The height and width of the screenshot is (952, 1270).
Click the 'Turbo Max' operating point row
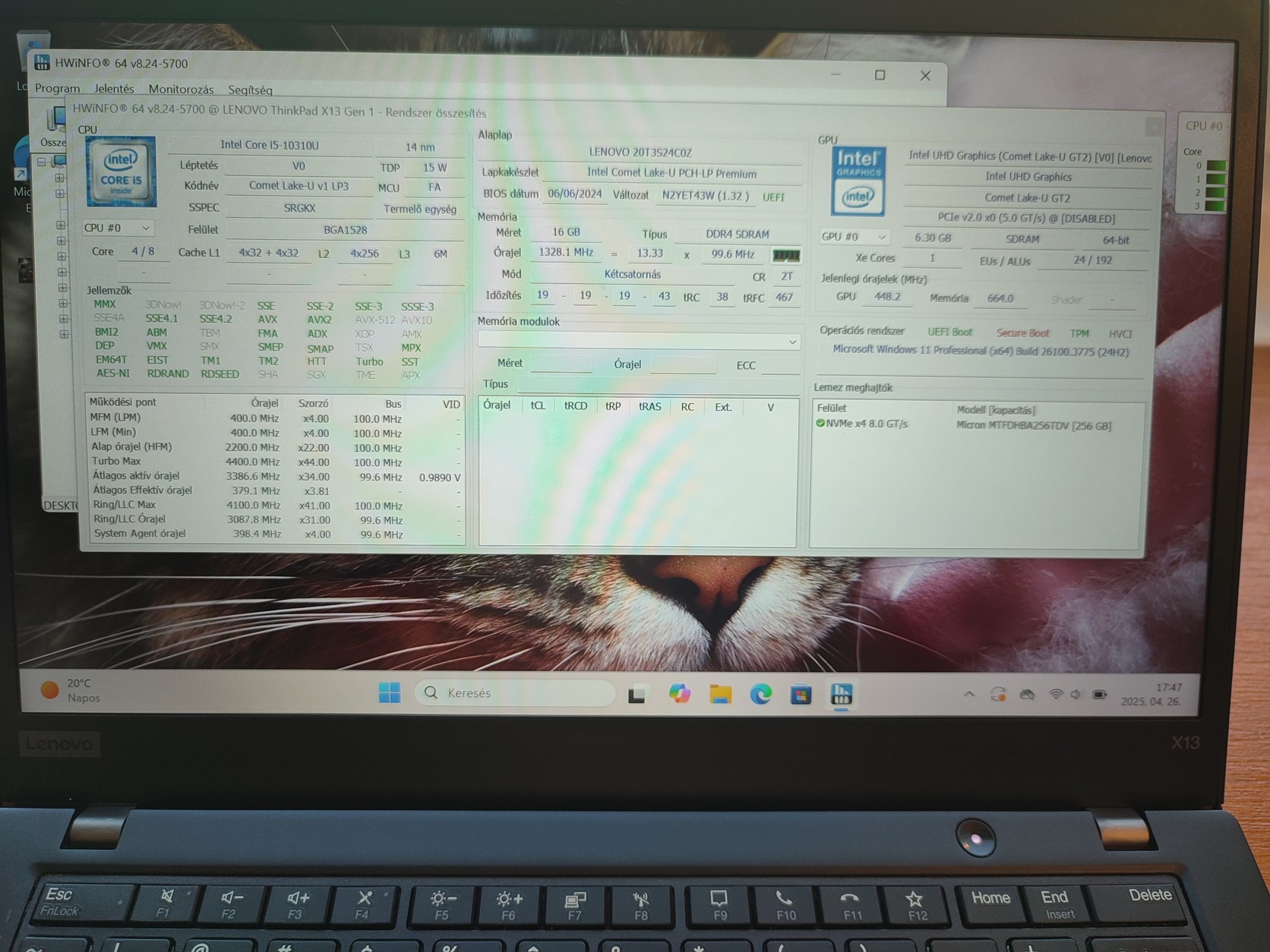[275, 462]
